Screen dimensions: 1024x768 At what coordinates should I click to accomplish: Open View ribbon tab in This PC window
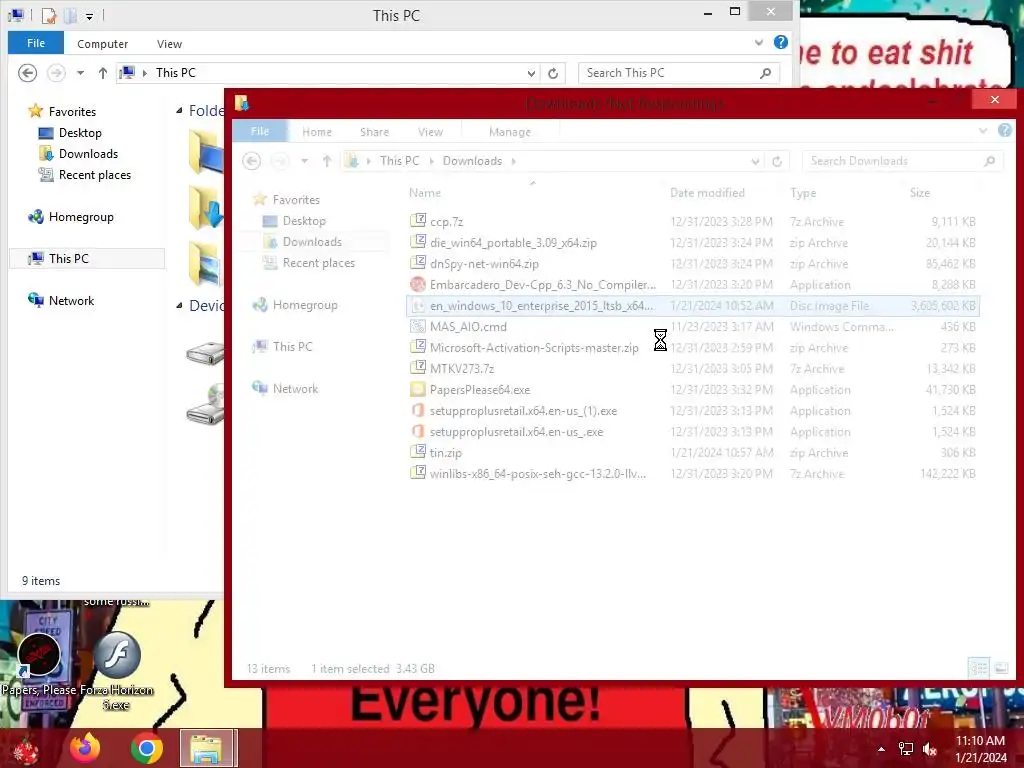click(169, 44)
